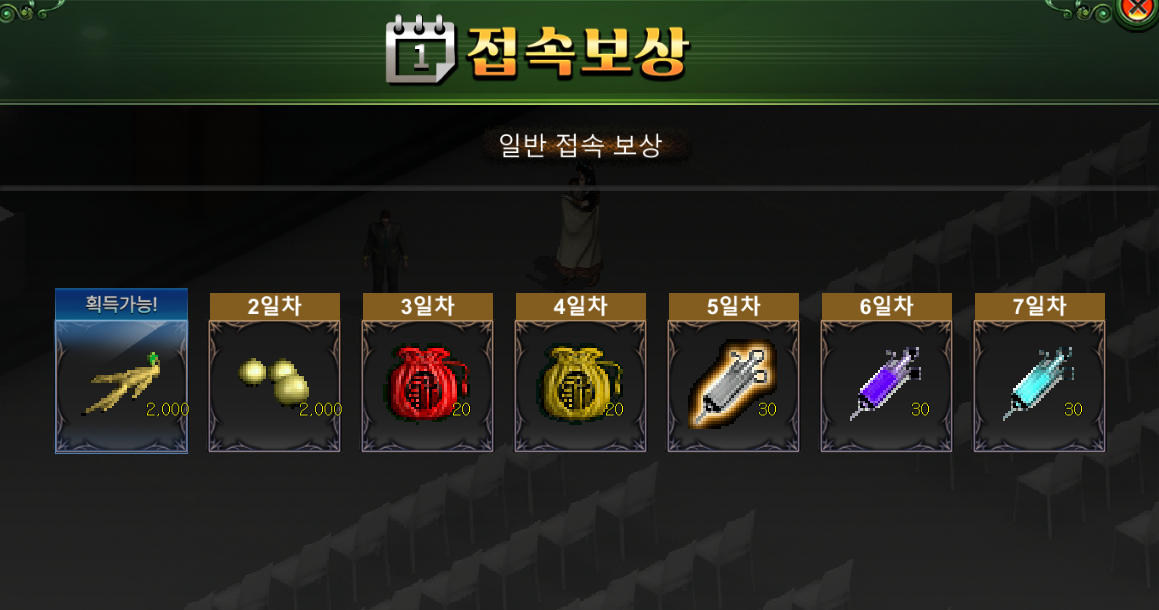Click the 7일차 day header

point(1040,306)
